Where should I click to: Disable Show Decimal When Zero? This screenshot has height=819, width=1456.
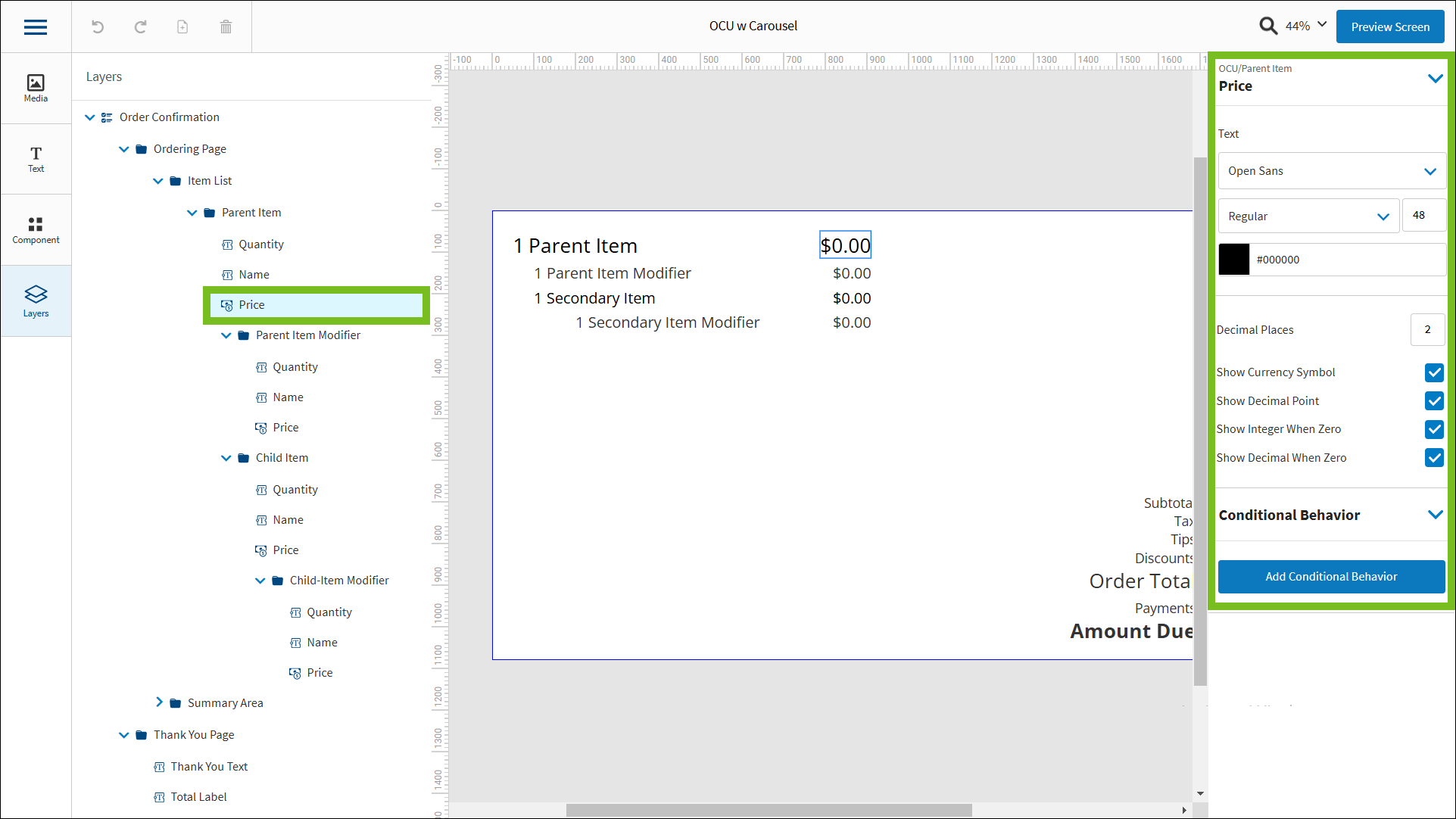click(x=1434, y=458)
